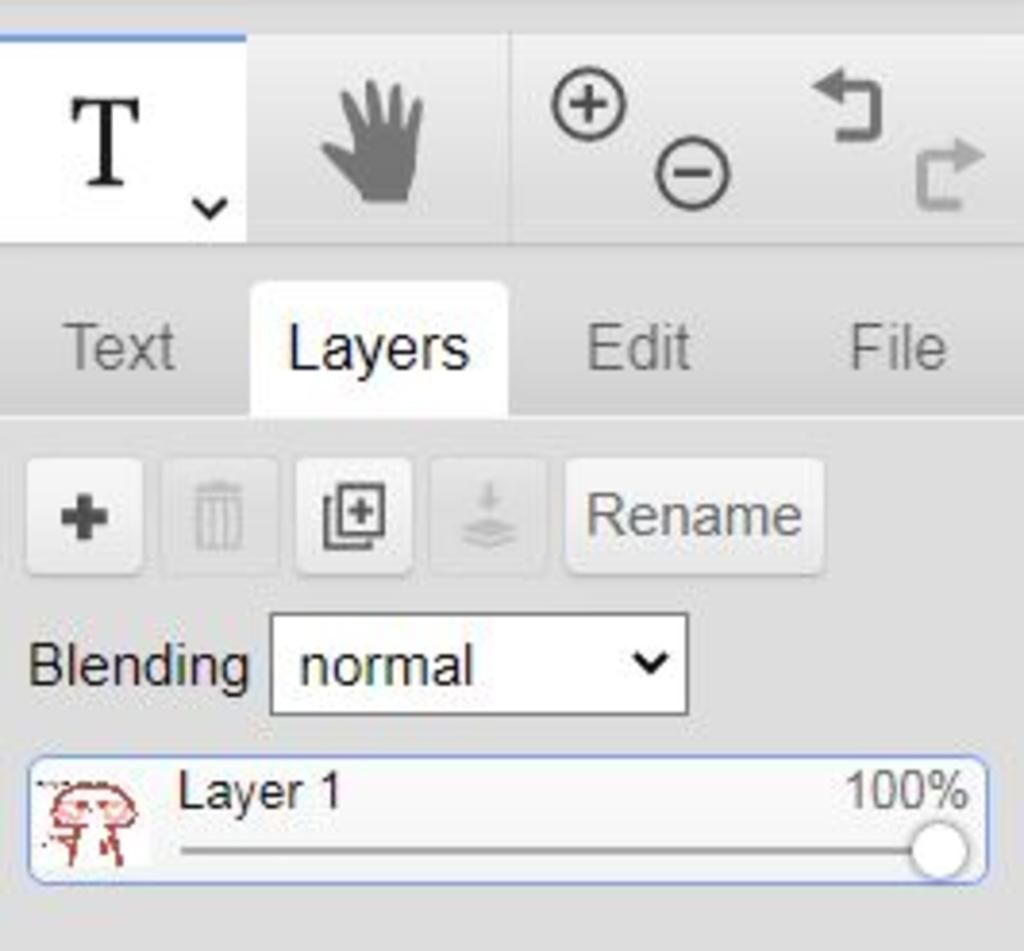Click the dropdown arrow beside normal
This screenshot has width=1024, height=951.
click(650, 663)
